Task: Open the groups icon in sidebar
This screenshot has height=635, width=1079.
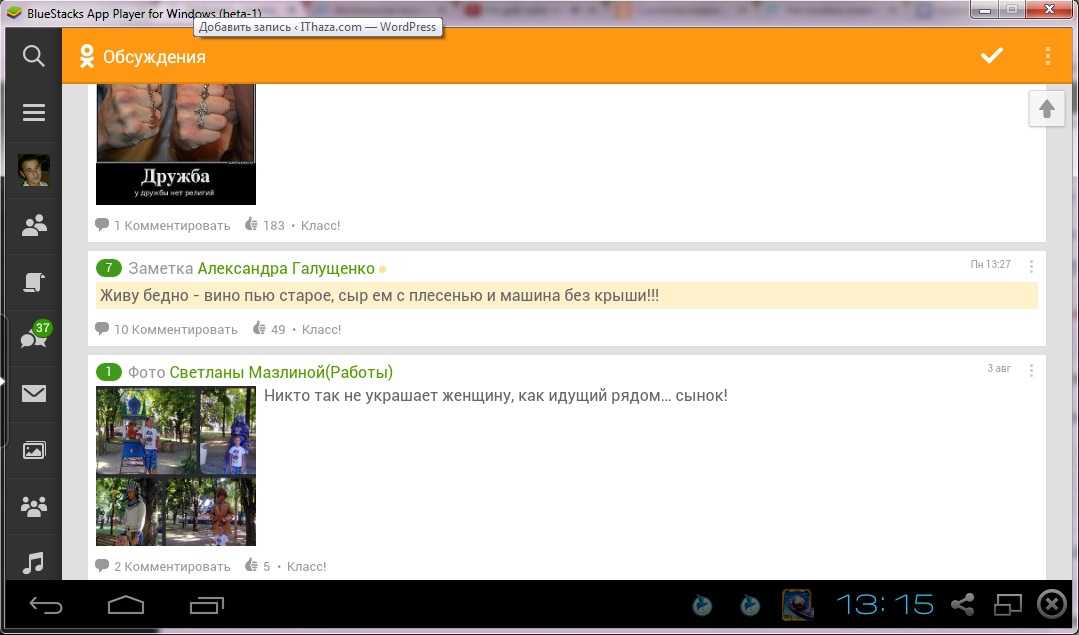Action: (34, 507)
